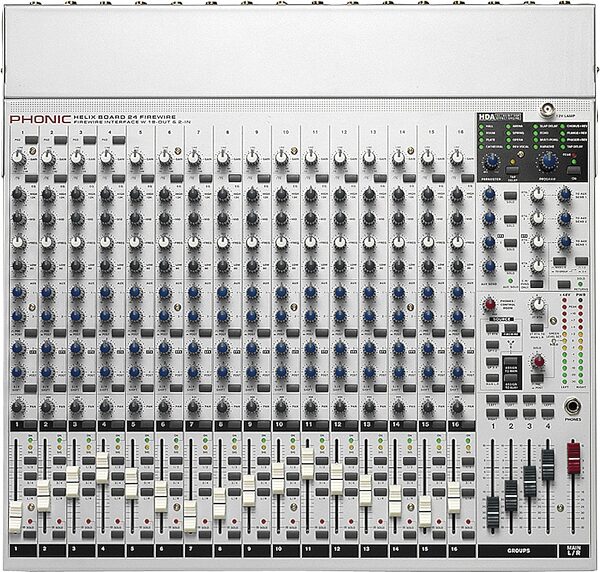The image size is (600, 572).
Task: Click the GROUPS label below group faders
Action: (519, 551)
